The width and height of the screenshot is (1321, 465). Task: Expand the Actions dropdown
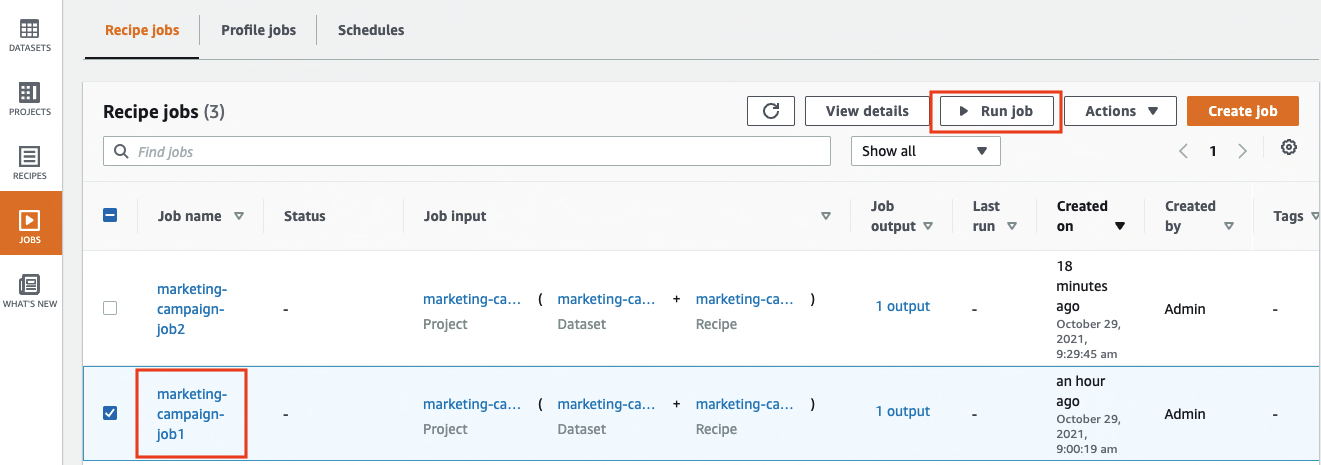click(1120, 111)
